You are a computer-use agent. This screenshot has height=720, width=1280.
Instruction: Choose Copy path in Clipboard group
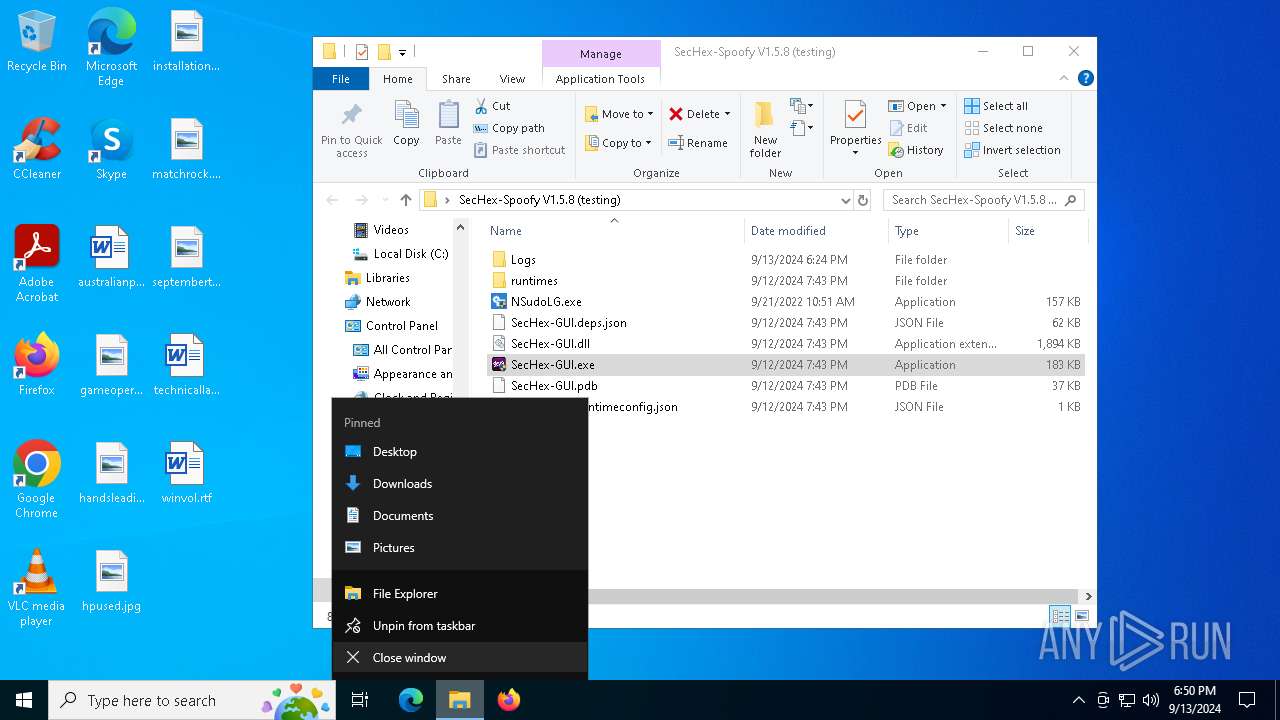(x=509, y=128)
